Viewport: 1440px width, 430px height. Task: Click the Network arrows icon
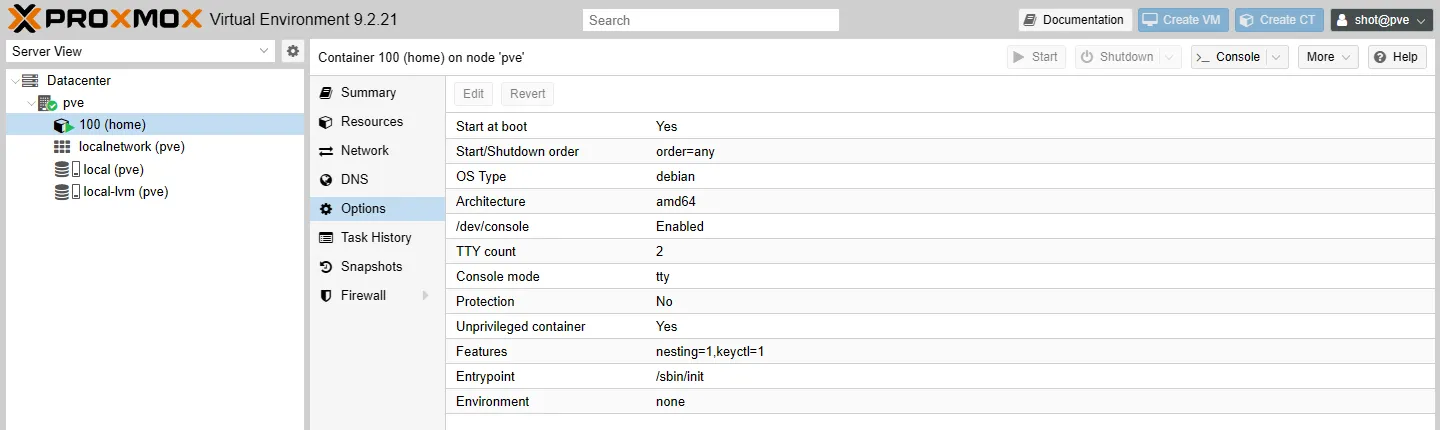tap(325, 151)
